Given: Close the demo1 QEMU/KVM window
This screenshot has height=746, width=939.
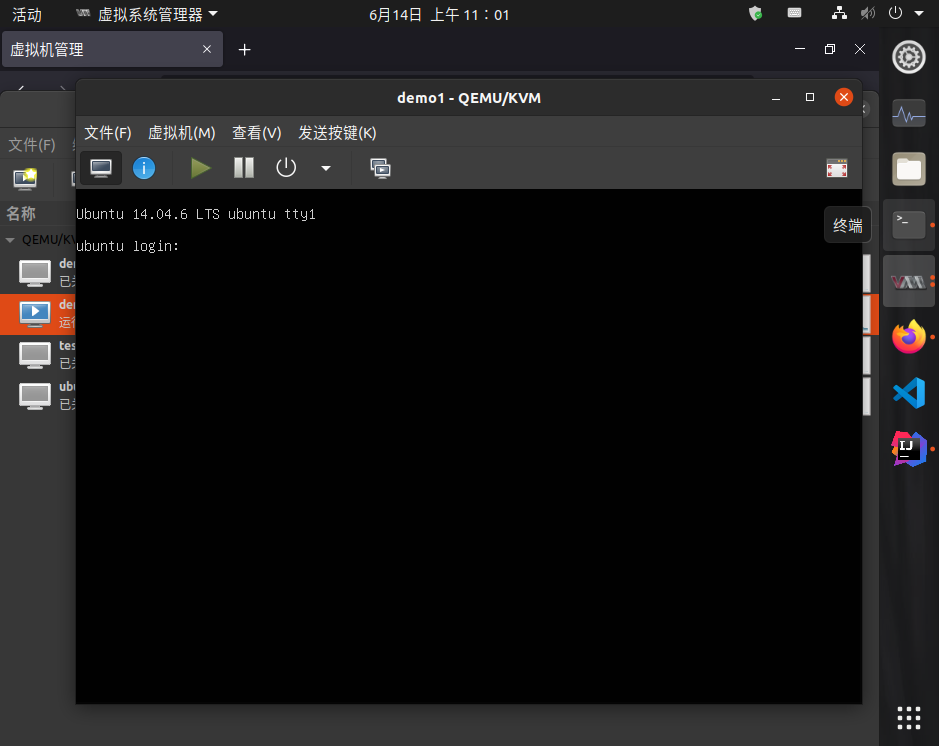Looking at the screenshot, I should point(844,97).
